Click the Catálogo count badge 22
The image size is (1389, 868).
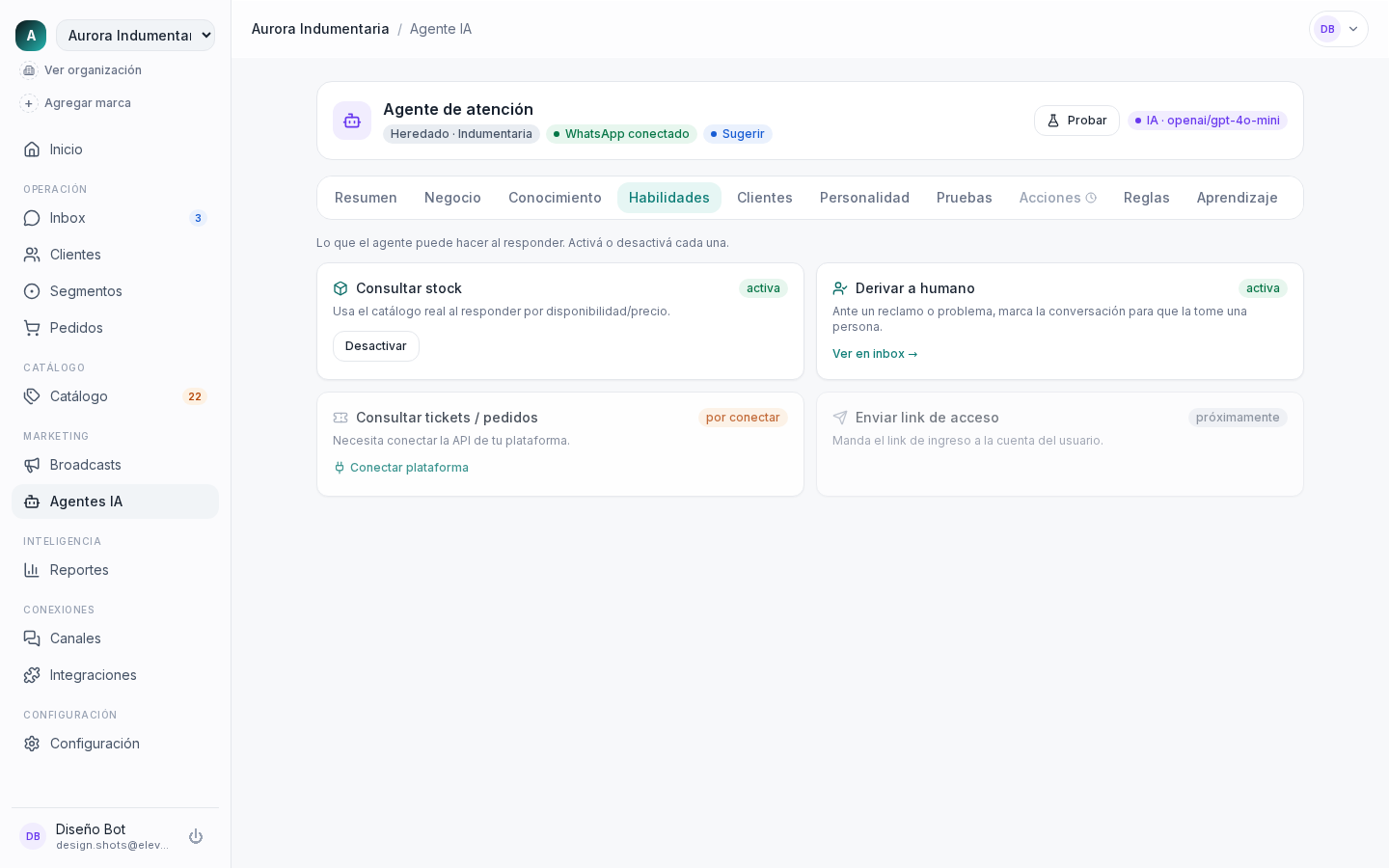coord(195,396)
